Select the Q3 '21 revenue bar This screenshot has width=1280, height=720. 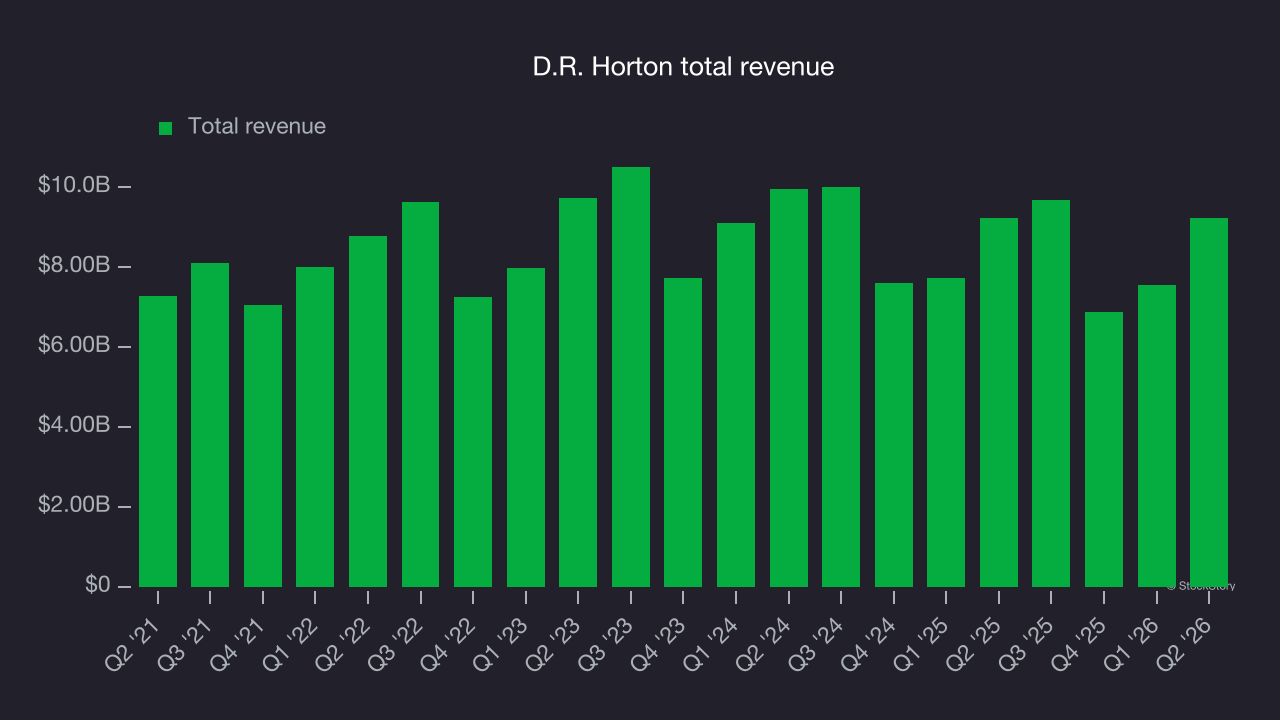(210, 425)
